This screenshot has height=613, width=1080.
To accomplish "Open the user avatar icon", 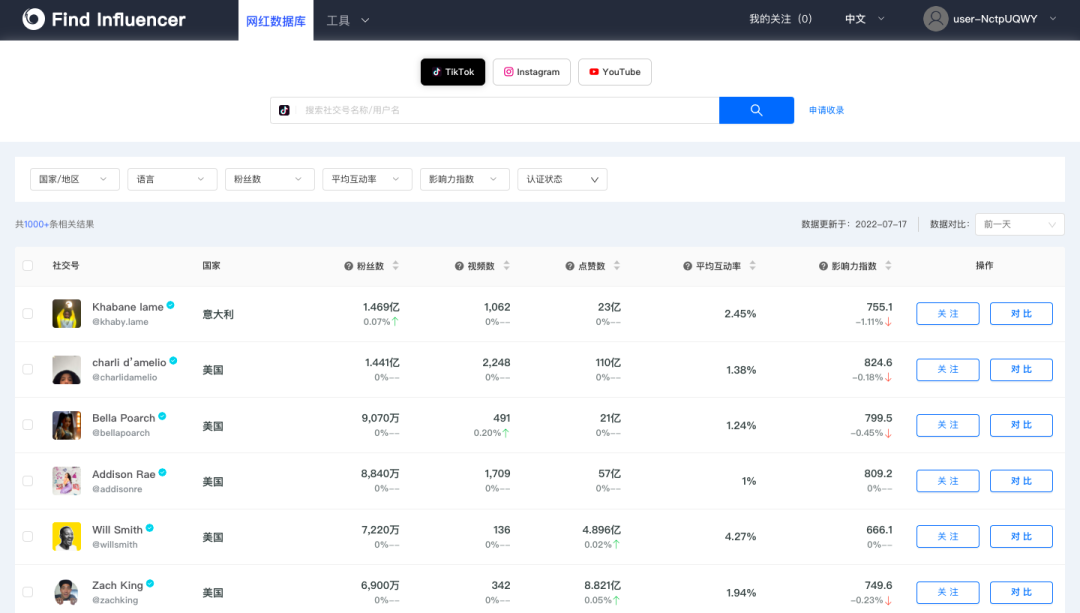I will tap(935, 19).
